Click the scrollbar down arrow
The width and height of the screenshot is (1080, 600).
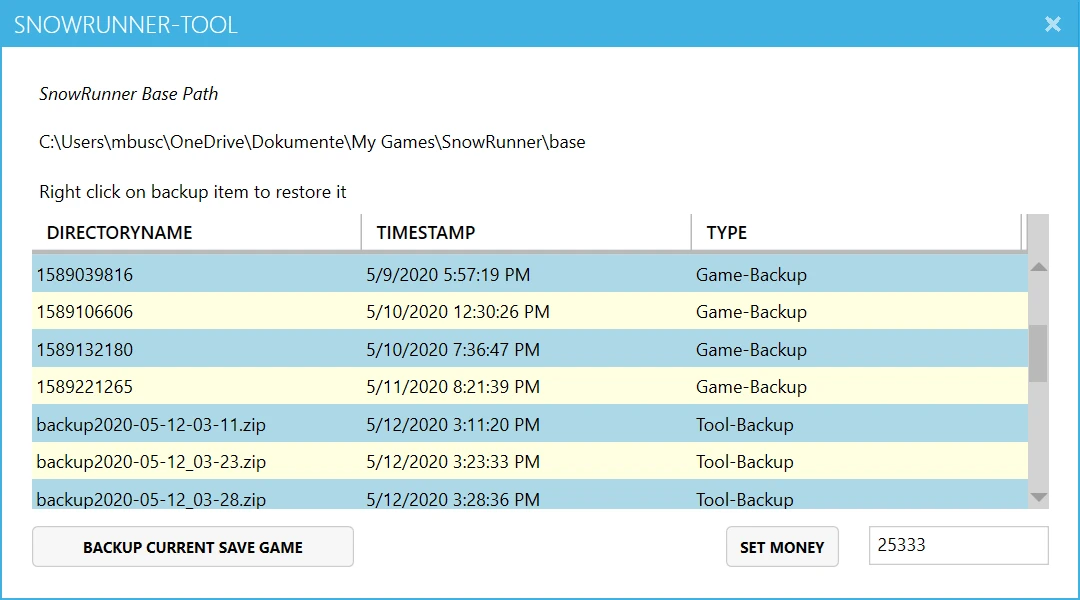click(1037, 497)
